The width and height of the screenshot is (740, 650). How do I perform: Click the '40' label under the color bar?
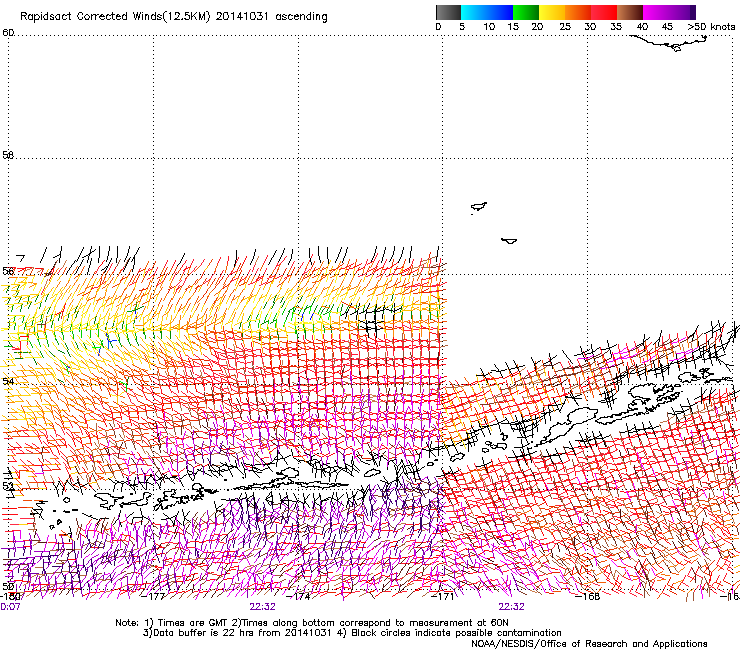pyautogui.click(x=642, y=27)
